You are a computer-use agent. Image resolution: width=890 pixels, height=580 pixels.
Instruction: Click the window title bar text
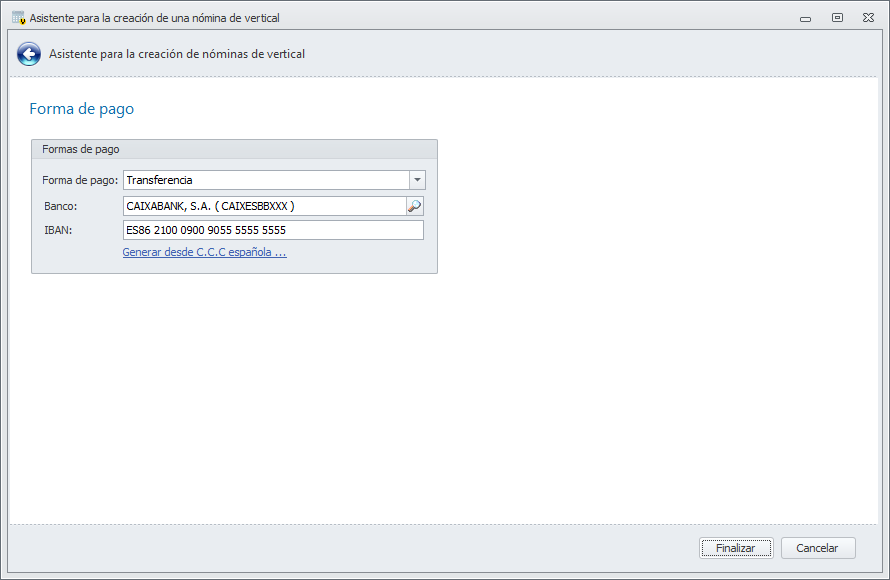point(155,18)
